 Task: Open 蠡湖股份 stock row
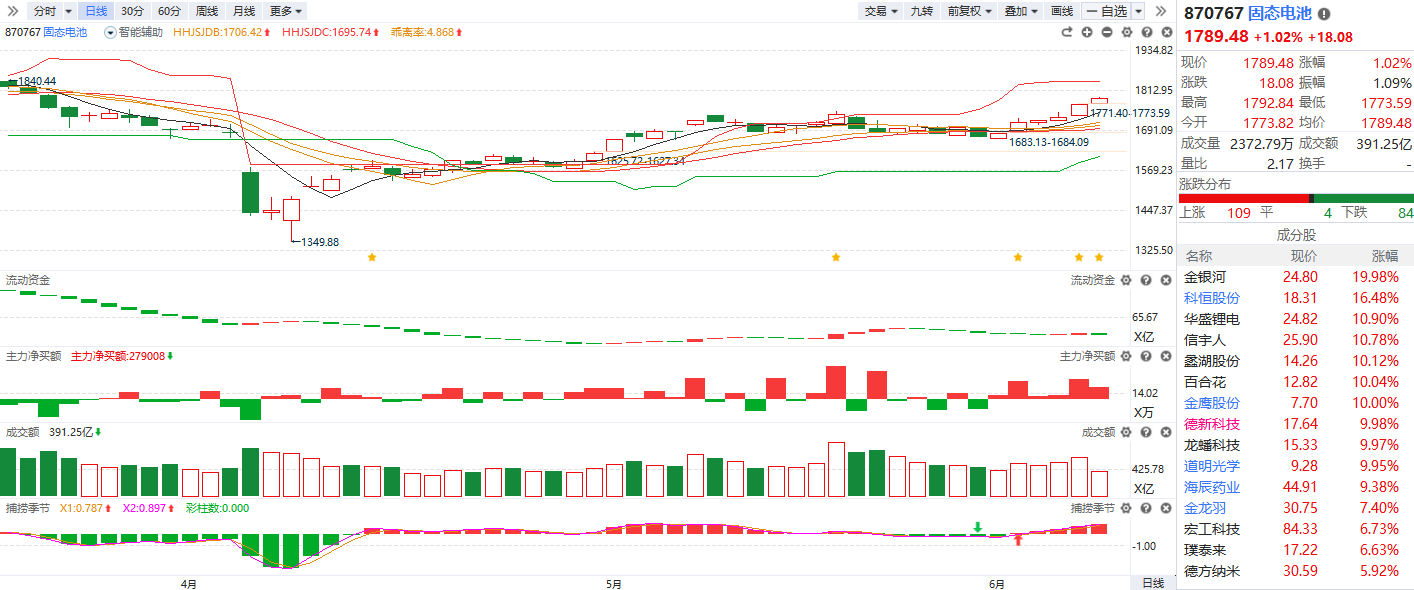pos(1295,361)
